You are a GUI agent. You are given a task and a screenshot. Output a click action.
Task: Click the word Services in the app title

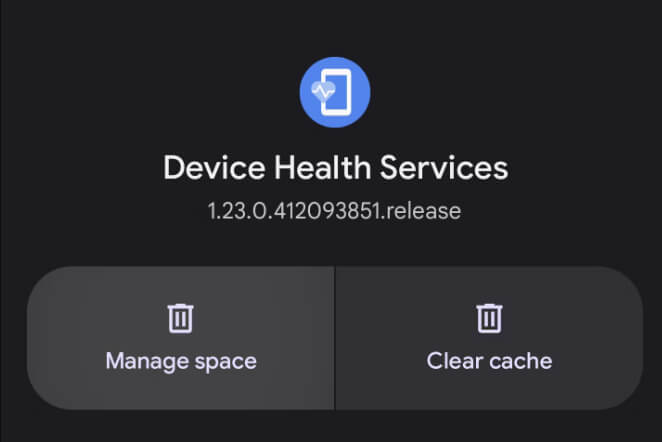coord(444,168)
